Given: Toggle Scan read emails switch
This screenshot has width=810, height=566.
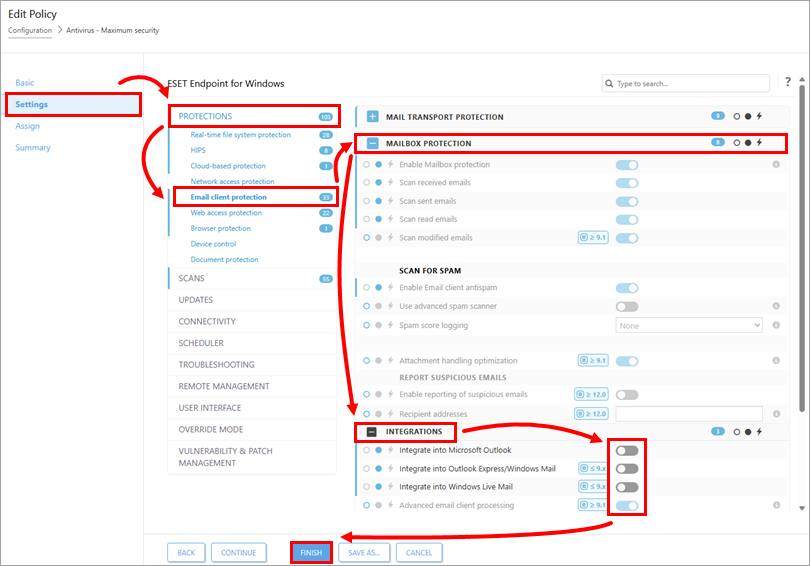Looking at the screenshot, I should [627, 219].
